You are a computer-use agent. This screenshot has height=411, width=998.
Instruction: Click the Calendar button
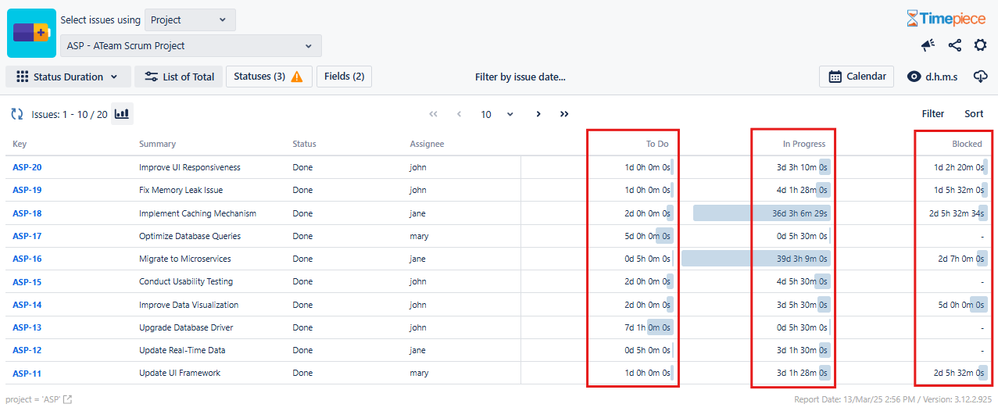pos(857,76)
